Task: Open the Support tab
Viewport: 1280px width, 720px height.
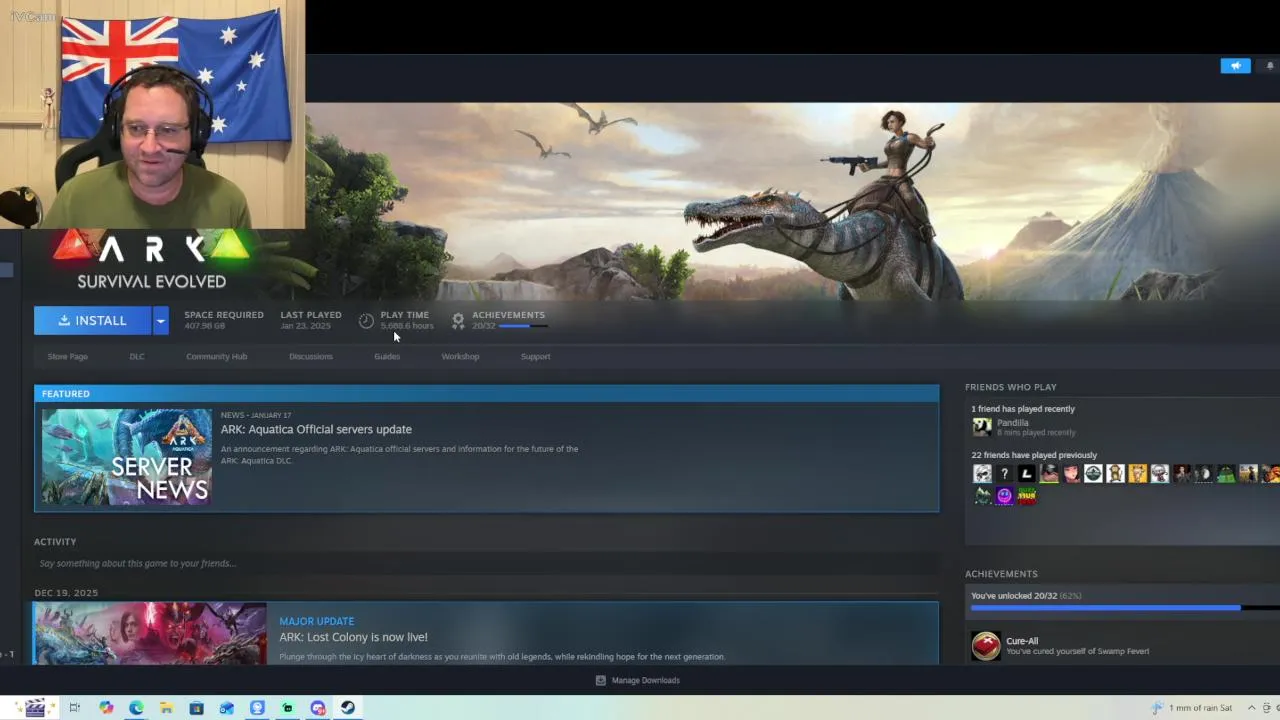Action: click(535, 356)
